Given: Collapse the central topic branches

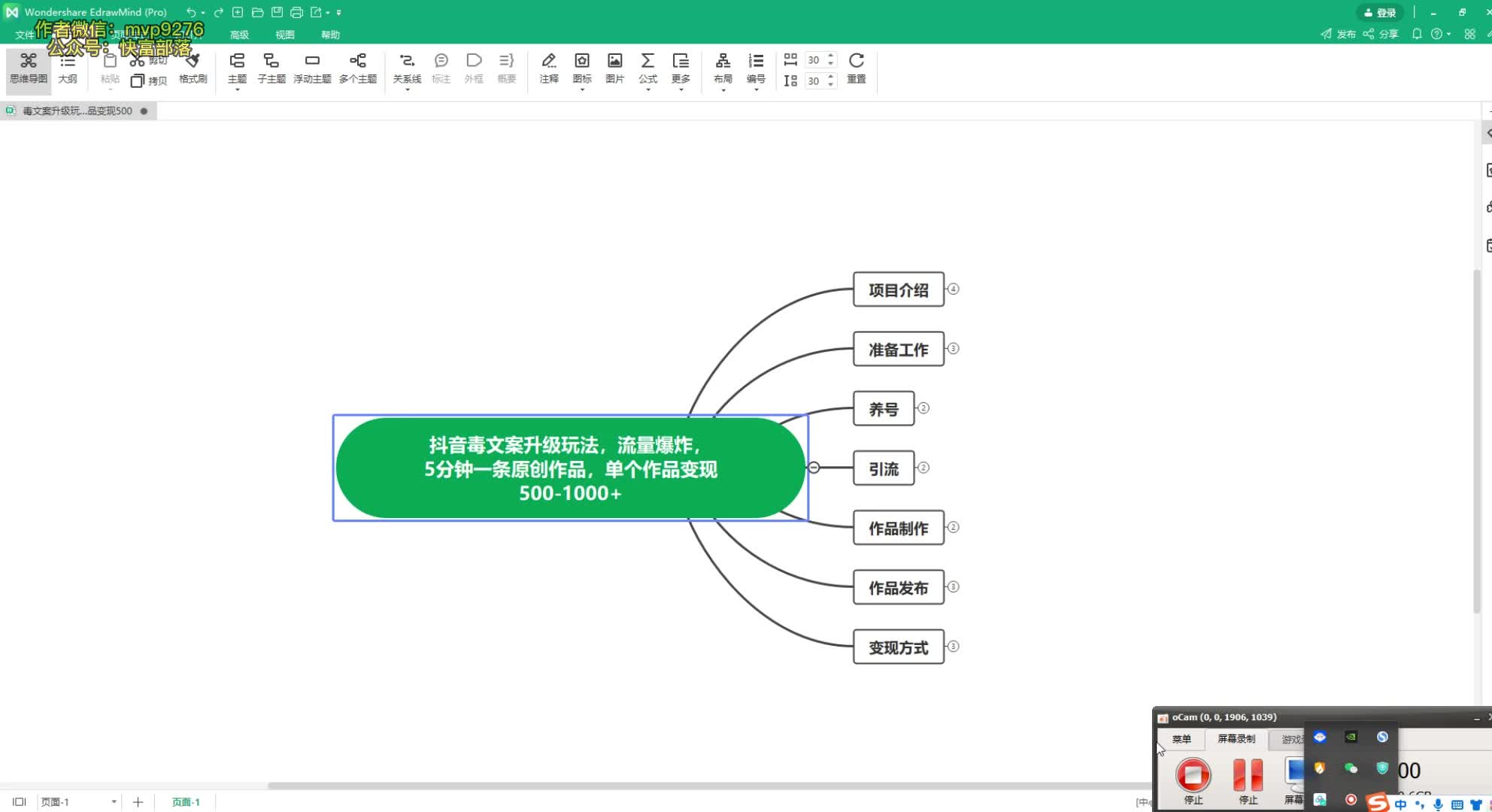Looking at the screenshot, I should (x=814, y=468).
